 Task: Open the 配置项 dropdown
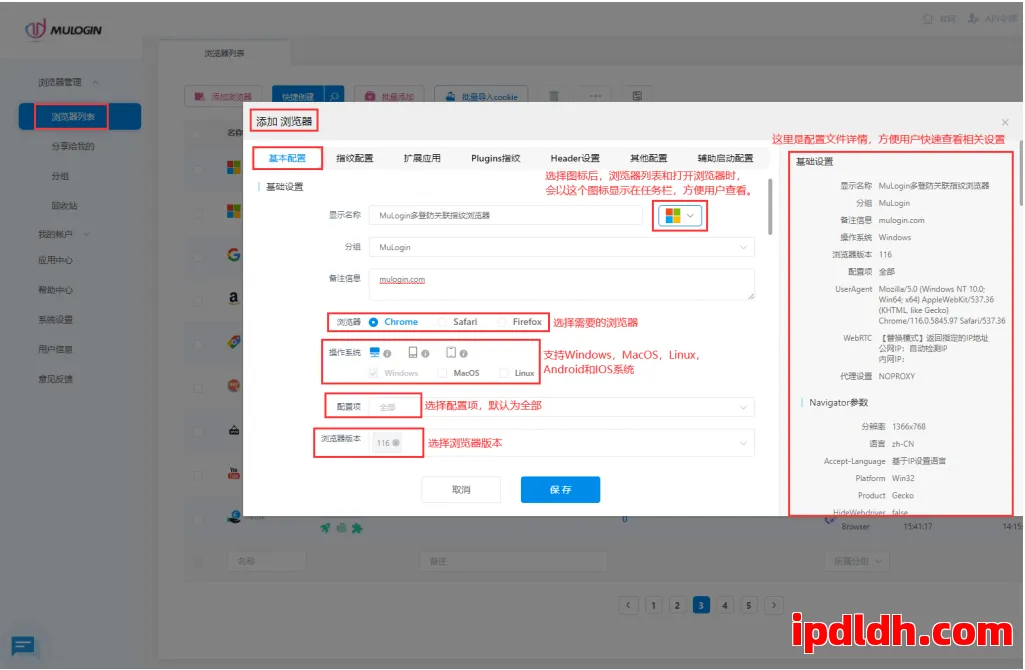[562, 407]
